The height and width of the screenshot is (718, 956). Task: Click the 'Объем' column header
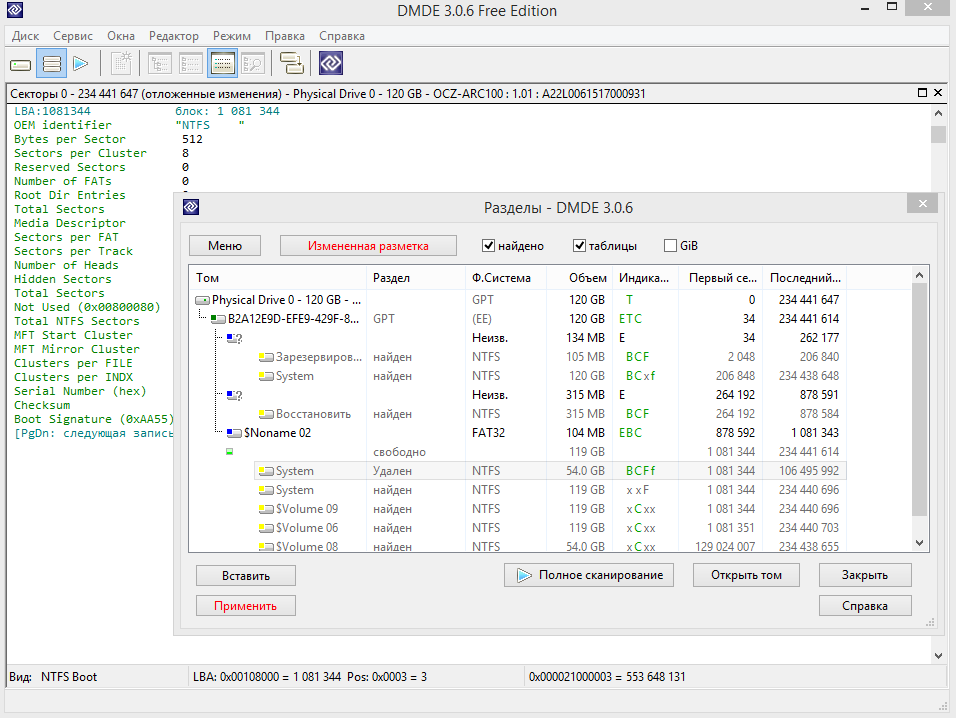(x=587, y=278)
